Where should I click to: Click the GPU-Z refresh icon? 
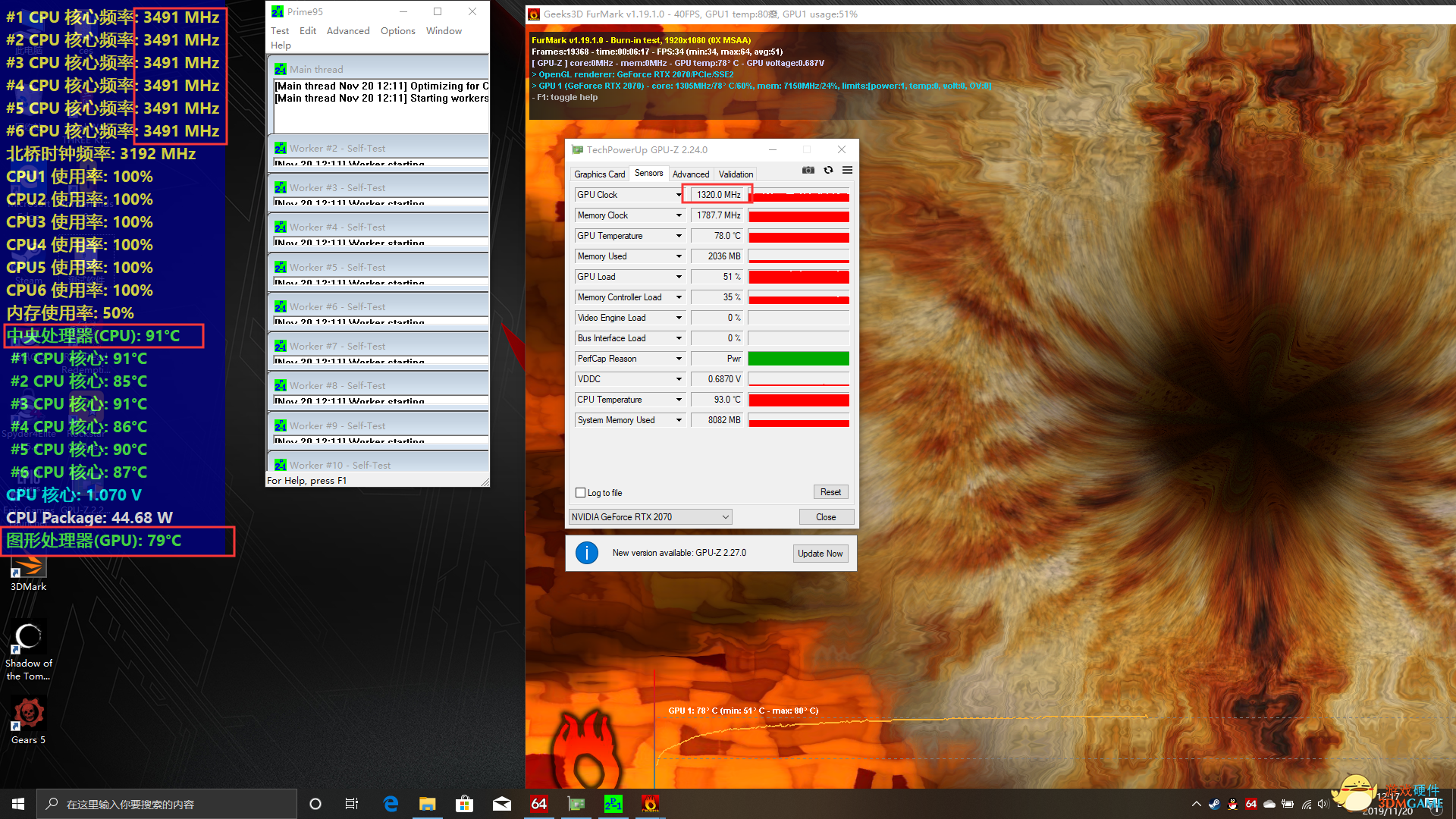(828, 170)
